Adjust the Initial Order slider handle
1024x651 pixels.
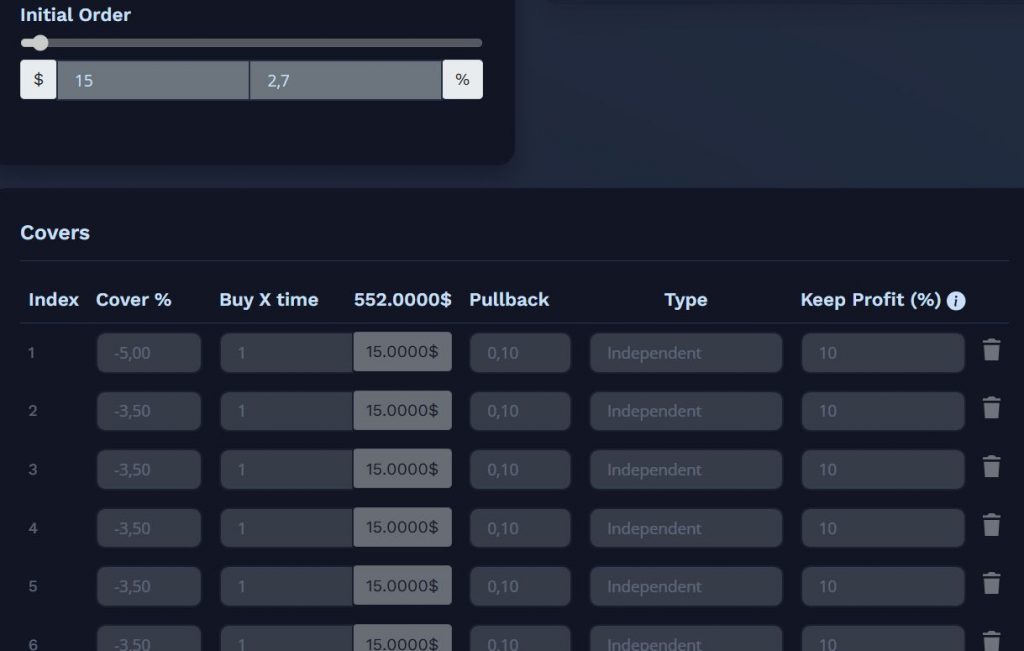40,43
